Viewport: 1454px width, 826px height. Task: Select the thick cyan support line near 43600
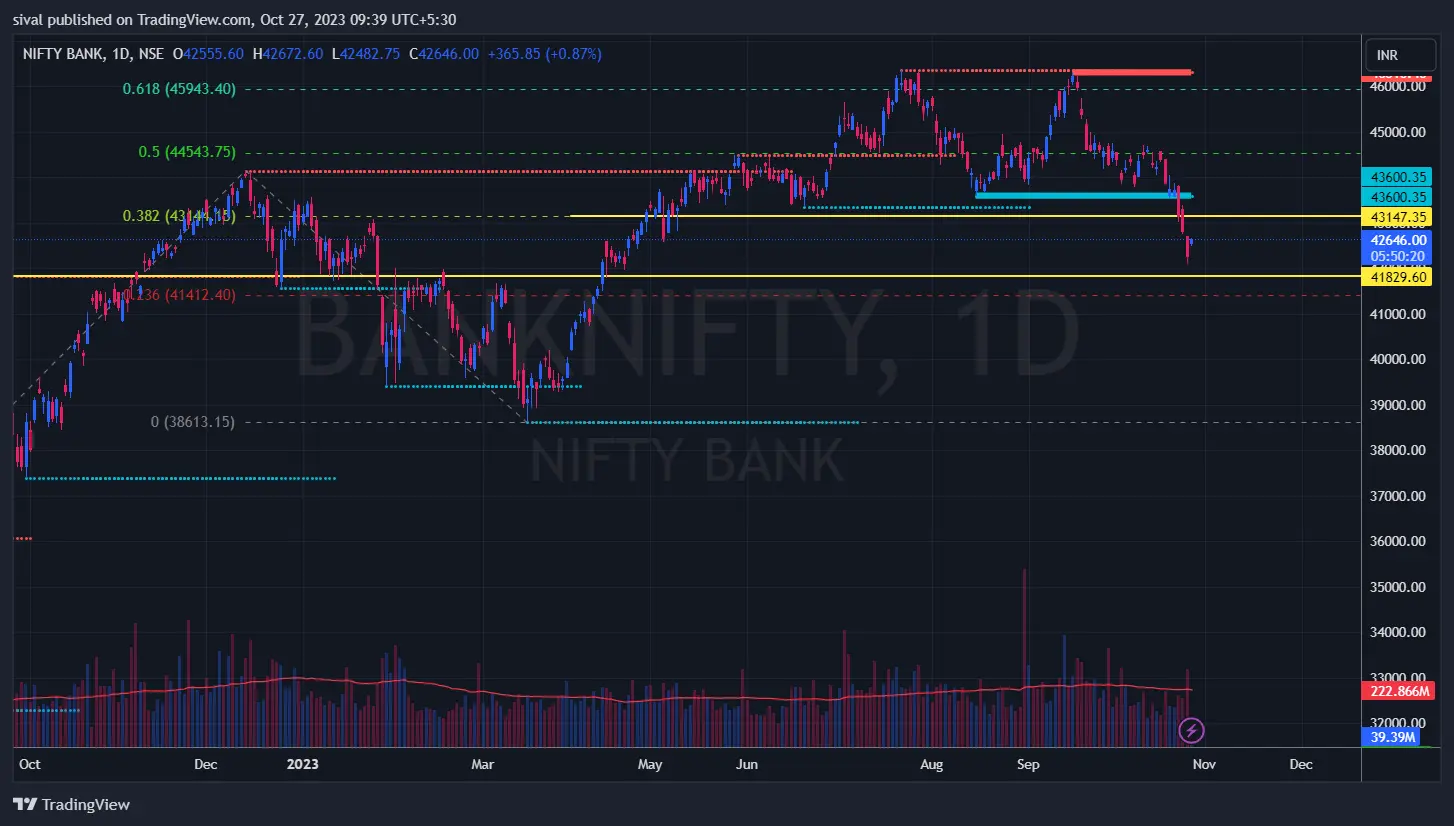(x=1084, y=196)
